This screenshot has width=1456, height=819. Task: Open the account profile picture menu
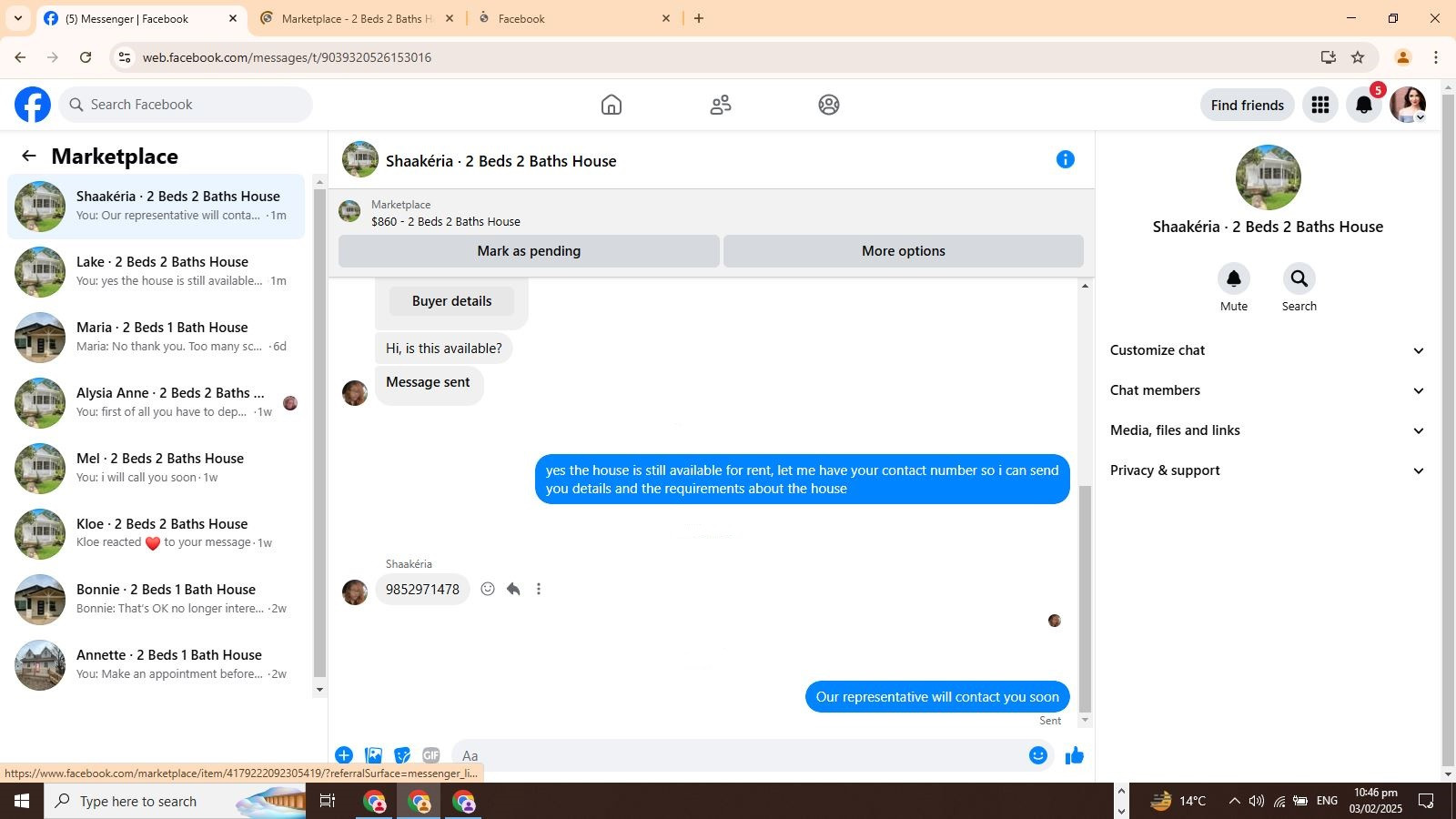click(x=1408, y=105)
